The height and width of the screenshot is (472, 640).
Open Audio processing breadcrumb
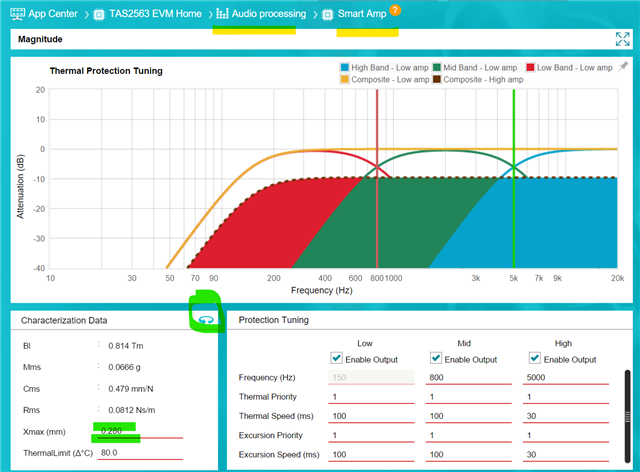(x=269, y=14)
